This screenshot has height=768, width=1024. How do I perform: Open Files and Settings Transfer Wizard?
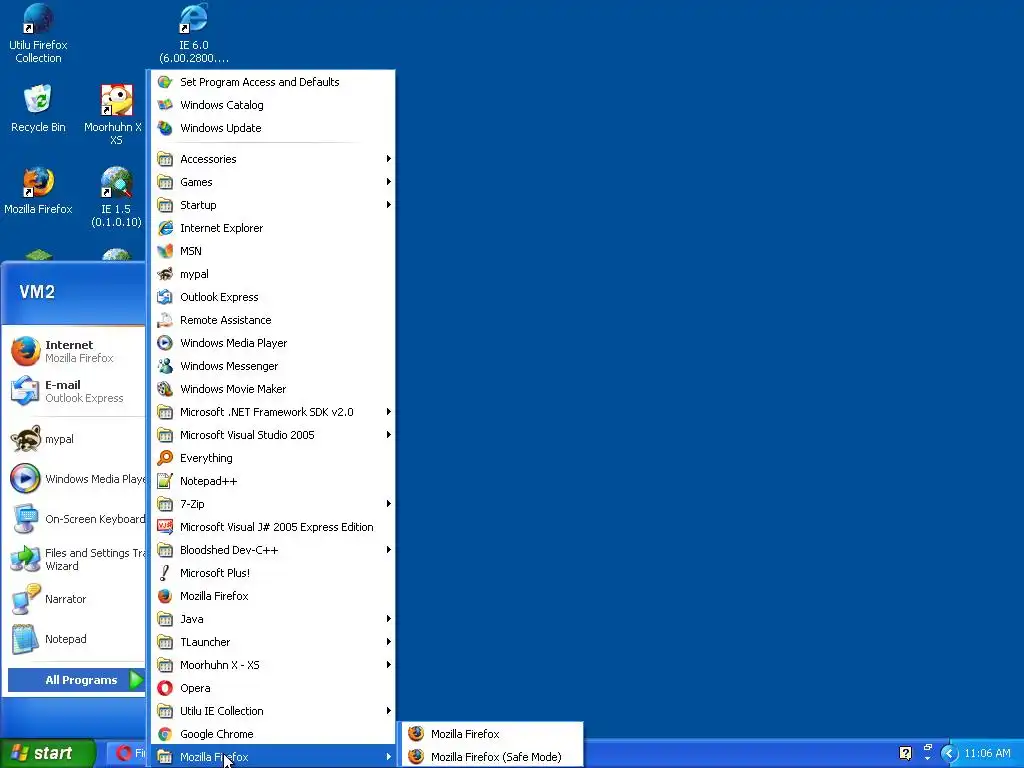pos(76,559)
